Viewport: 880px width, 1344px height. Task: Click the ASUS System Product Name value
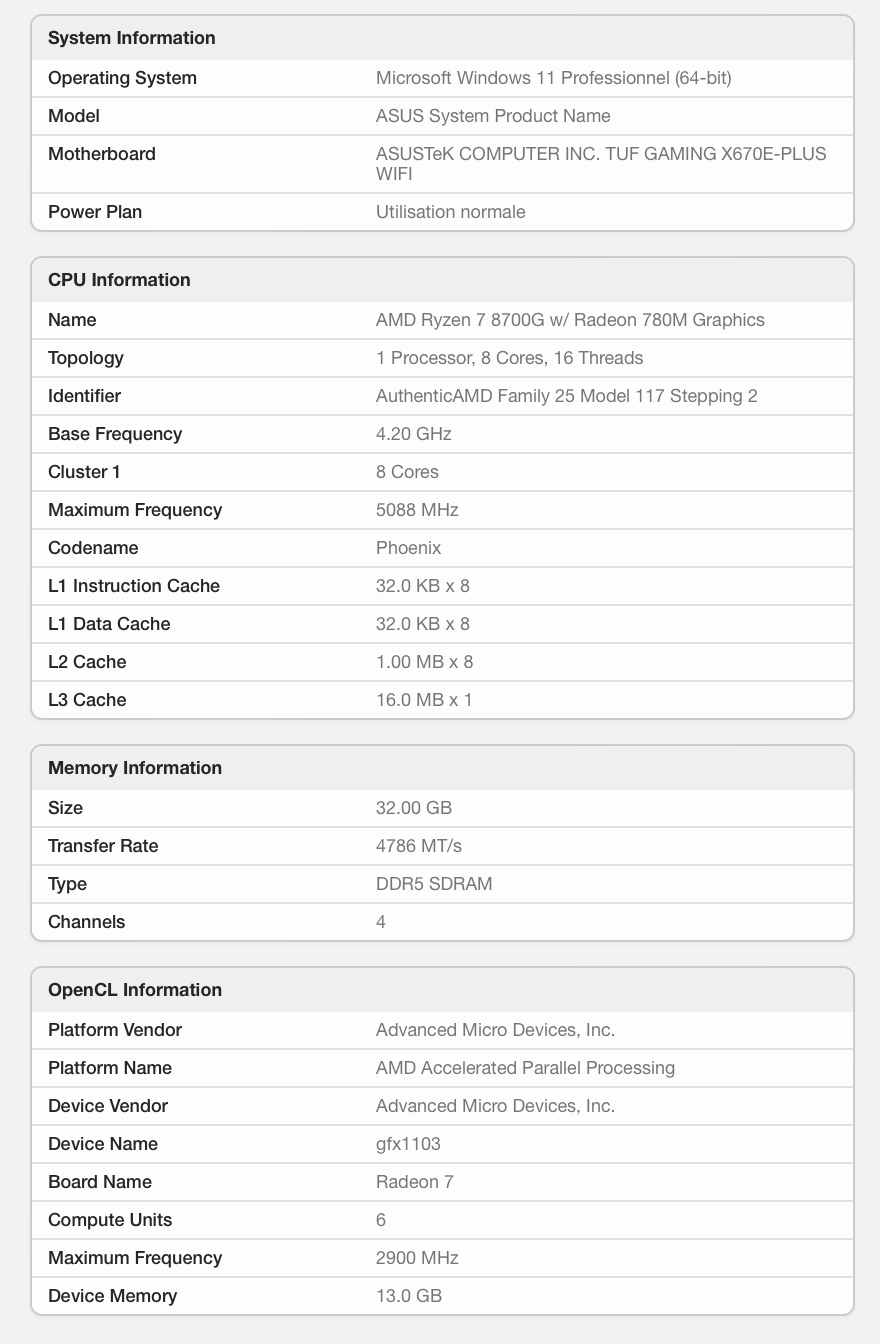click(x=493, y=116)
